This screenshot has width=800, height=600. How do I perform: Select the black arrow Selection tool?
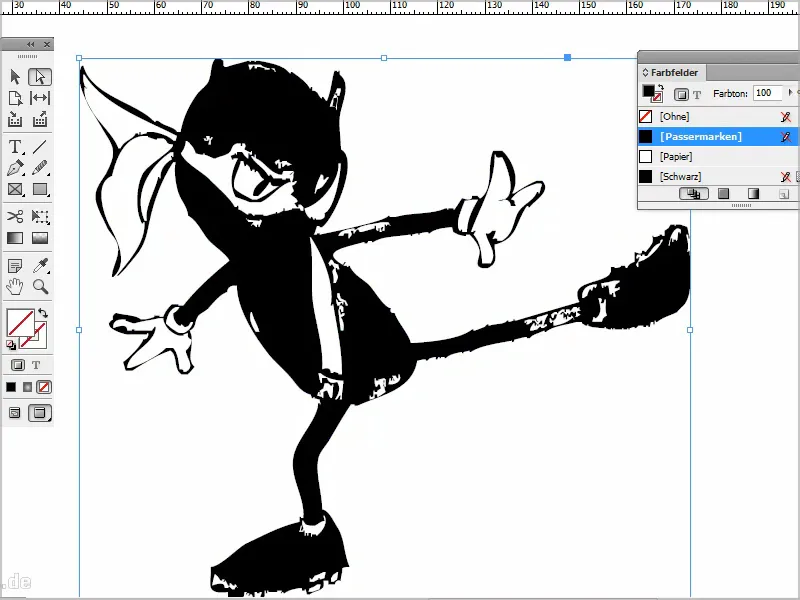(15, 77)
